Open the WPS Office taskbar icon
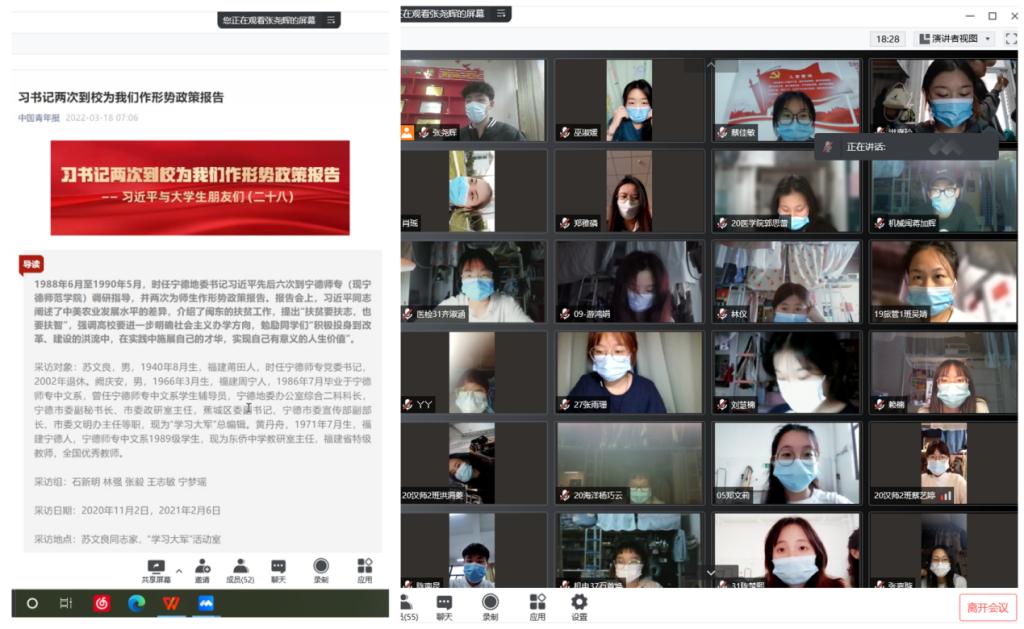This screenshot has height=629, width=1024. 170,603
